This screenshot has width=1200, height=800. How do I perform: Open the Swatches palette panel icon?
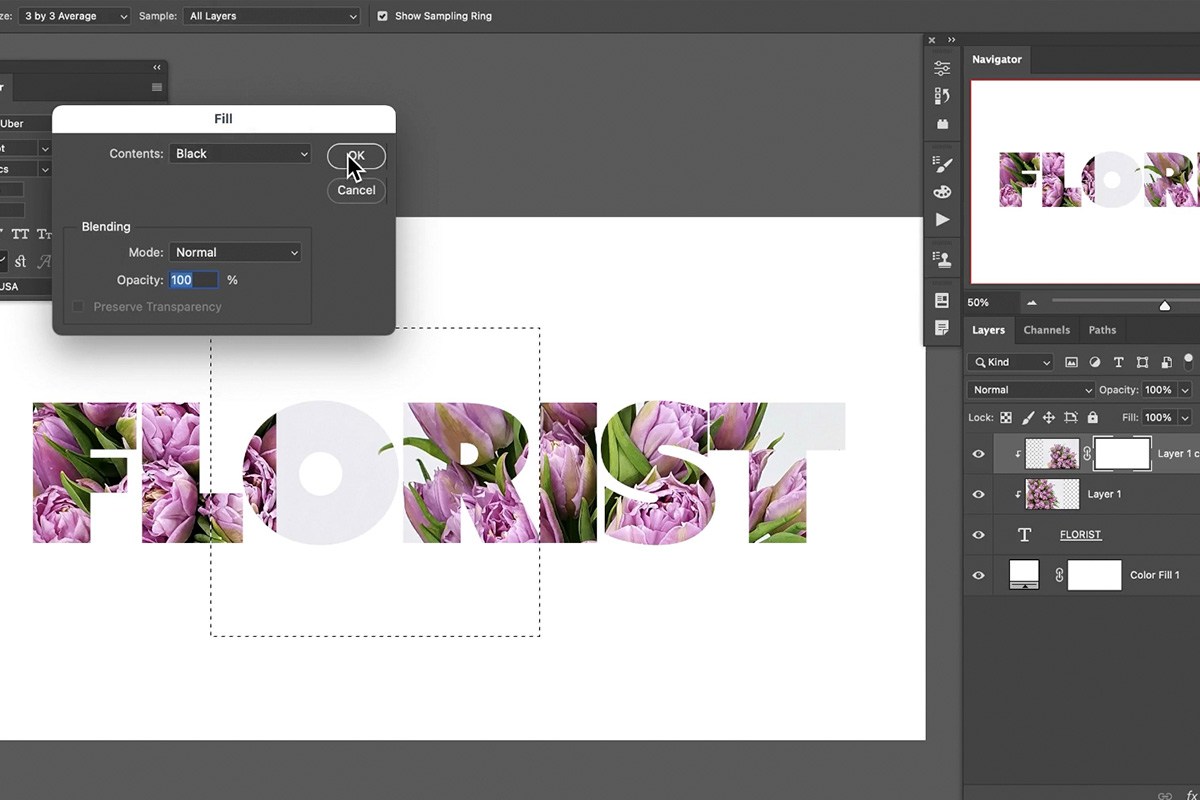pos(942,192)
